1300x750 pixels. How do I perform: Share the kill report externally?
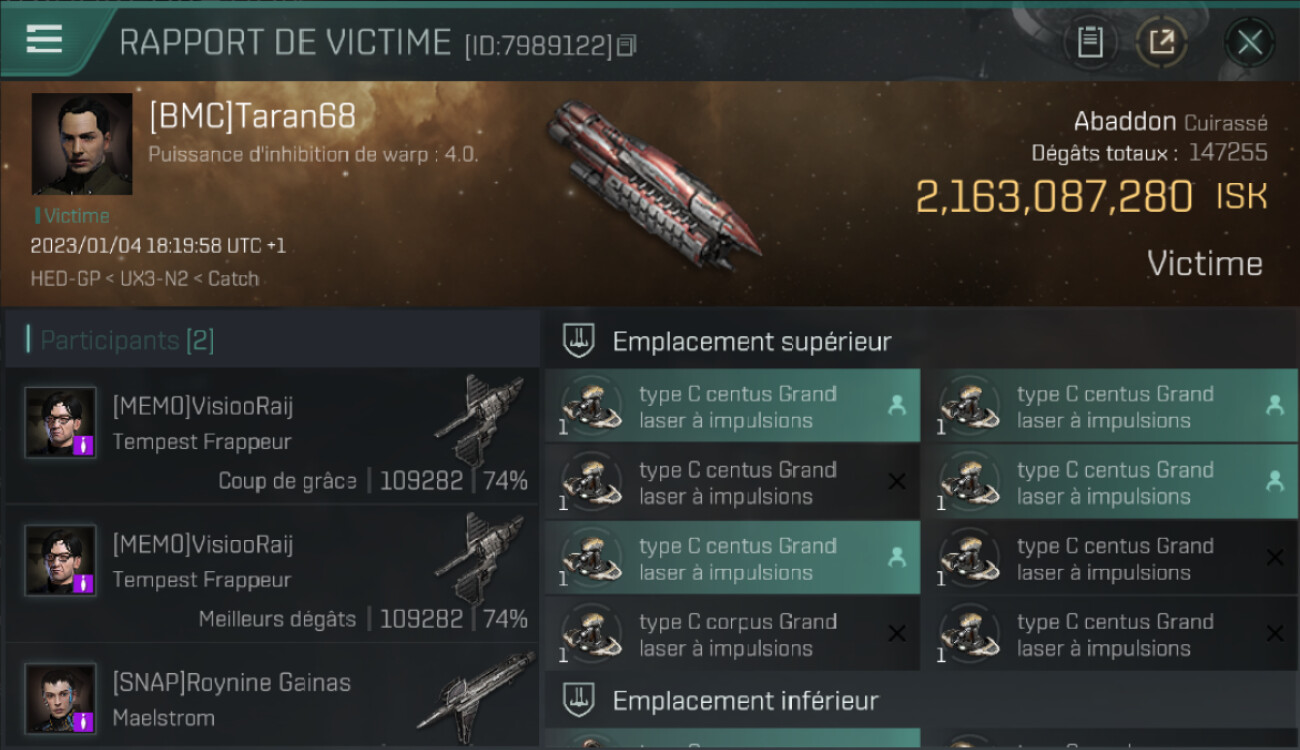click(x=1161, y=42)
